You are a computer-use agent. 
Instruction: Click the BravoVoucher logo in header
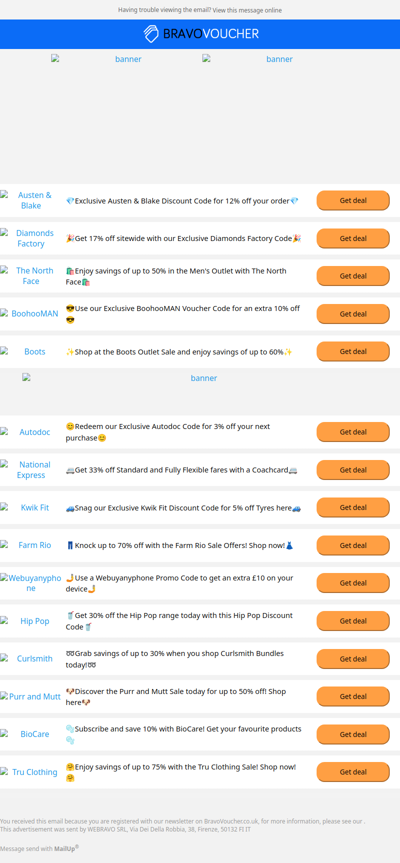point(201,34)
